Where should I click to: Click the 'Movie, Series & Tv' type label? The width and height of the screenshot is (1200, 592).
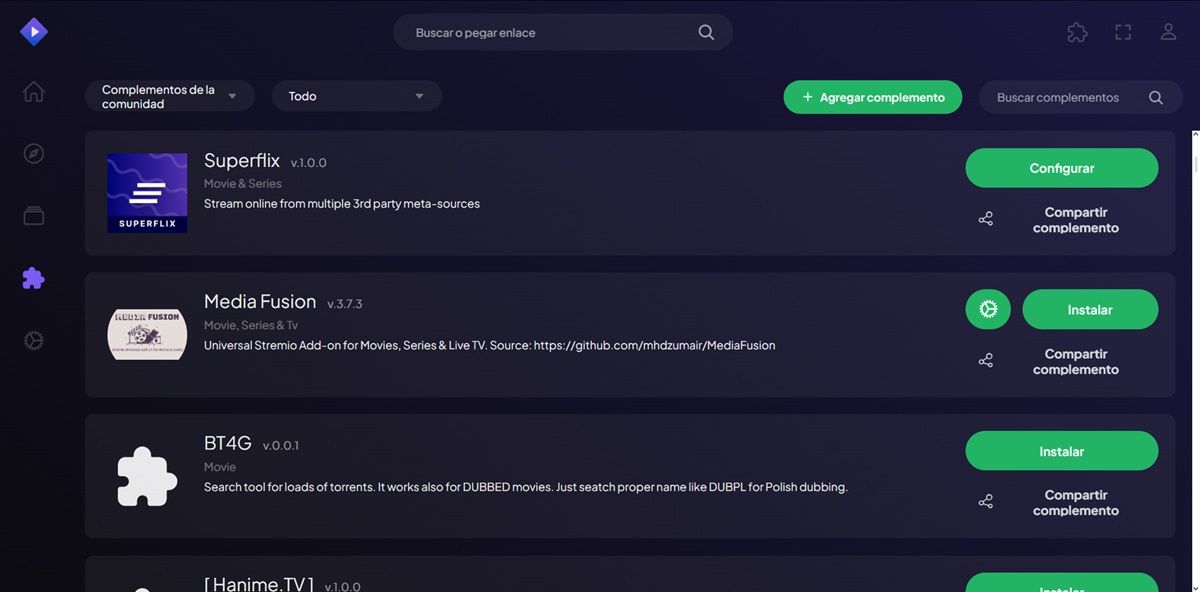tap(251, 325)
